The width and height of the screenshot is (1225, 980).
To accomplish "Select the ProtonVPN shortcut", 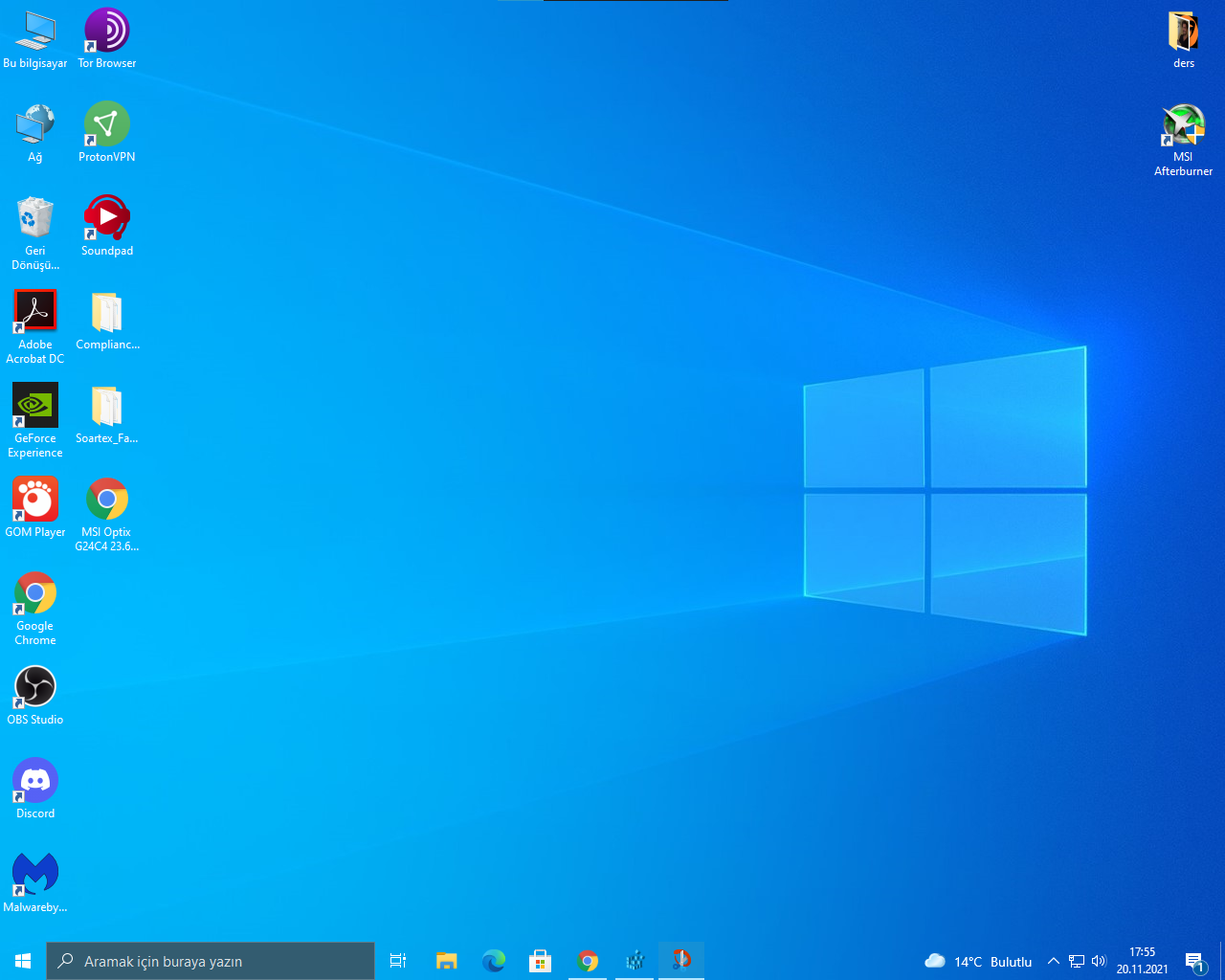I will click(107, 133).
